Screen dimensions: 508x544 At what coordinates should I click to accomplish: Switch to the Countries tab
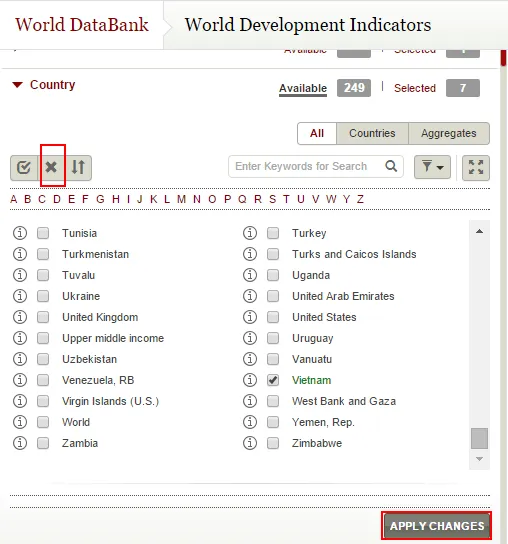372,133
